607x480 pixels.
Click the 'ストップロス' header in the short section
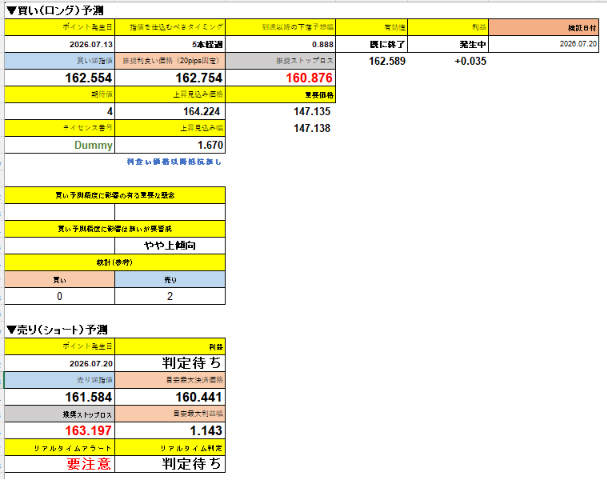pyautogui.click(x=60, y=414)
